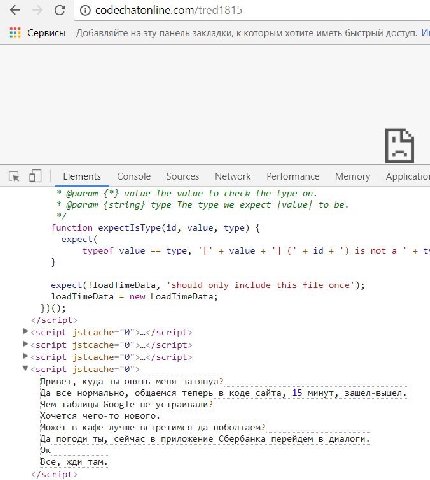Select the first chat line starting 'Привет, куда'

pos(131,382)
